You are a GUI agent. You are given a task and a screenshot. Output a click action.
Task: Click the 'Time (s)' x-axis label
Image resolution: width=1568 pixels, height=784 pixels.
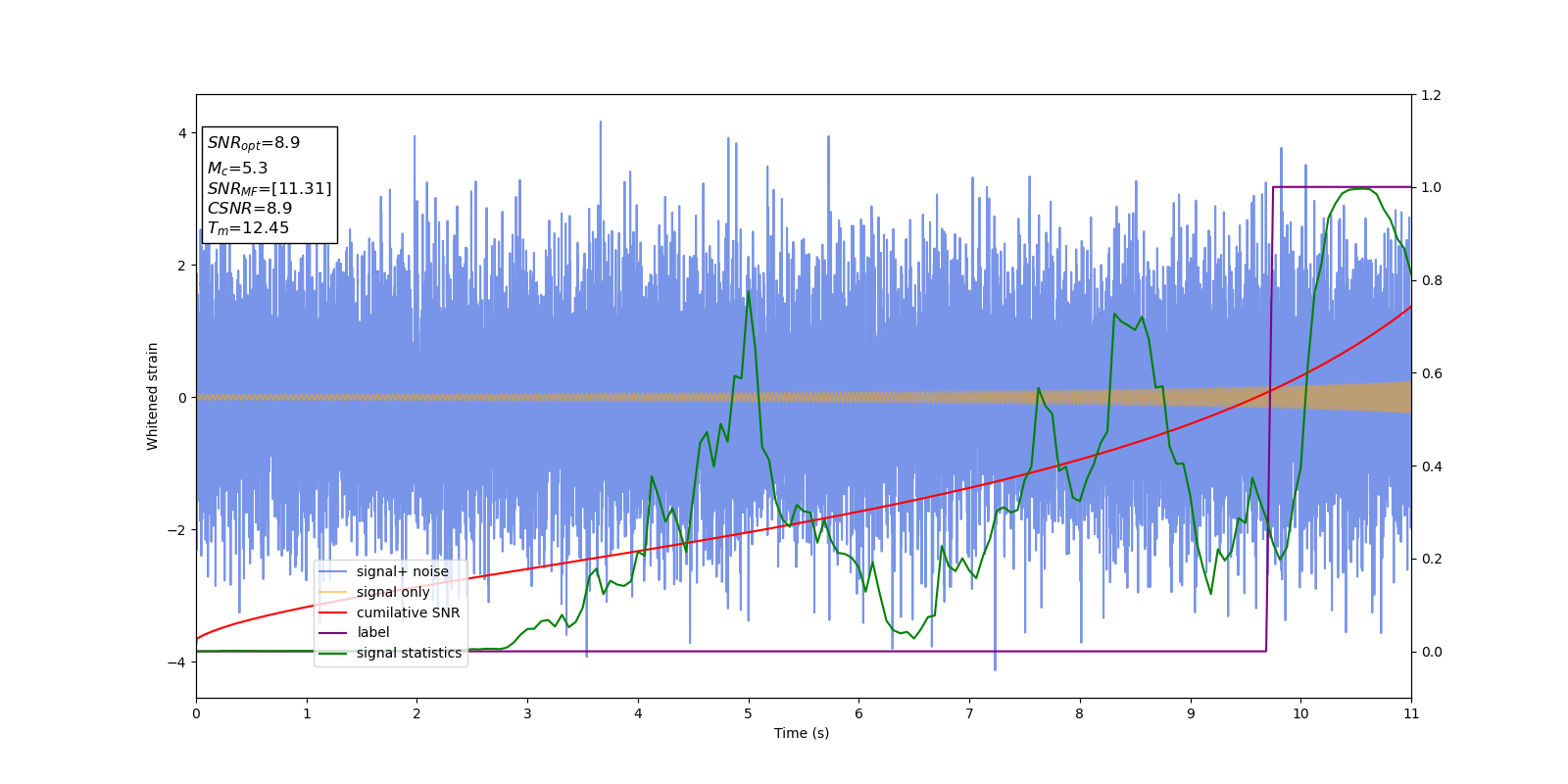point(802,733)
